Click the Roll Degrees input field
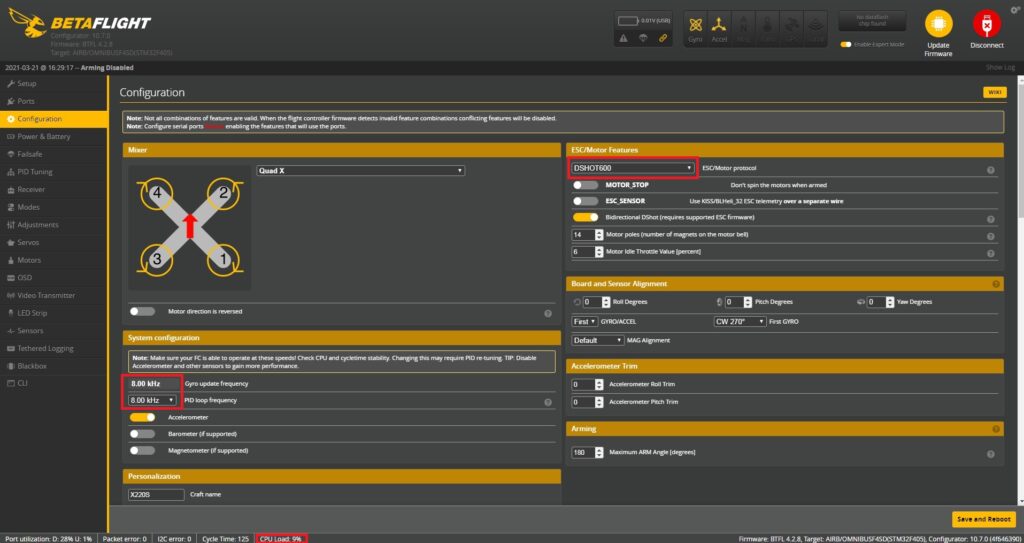1024x543 pixels. (x=596, y=302)
